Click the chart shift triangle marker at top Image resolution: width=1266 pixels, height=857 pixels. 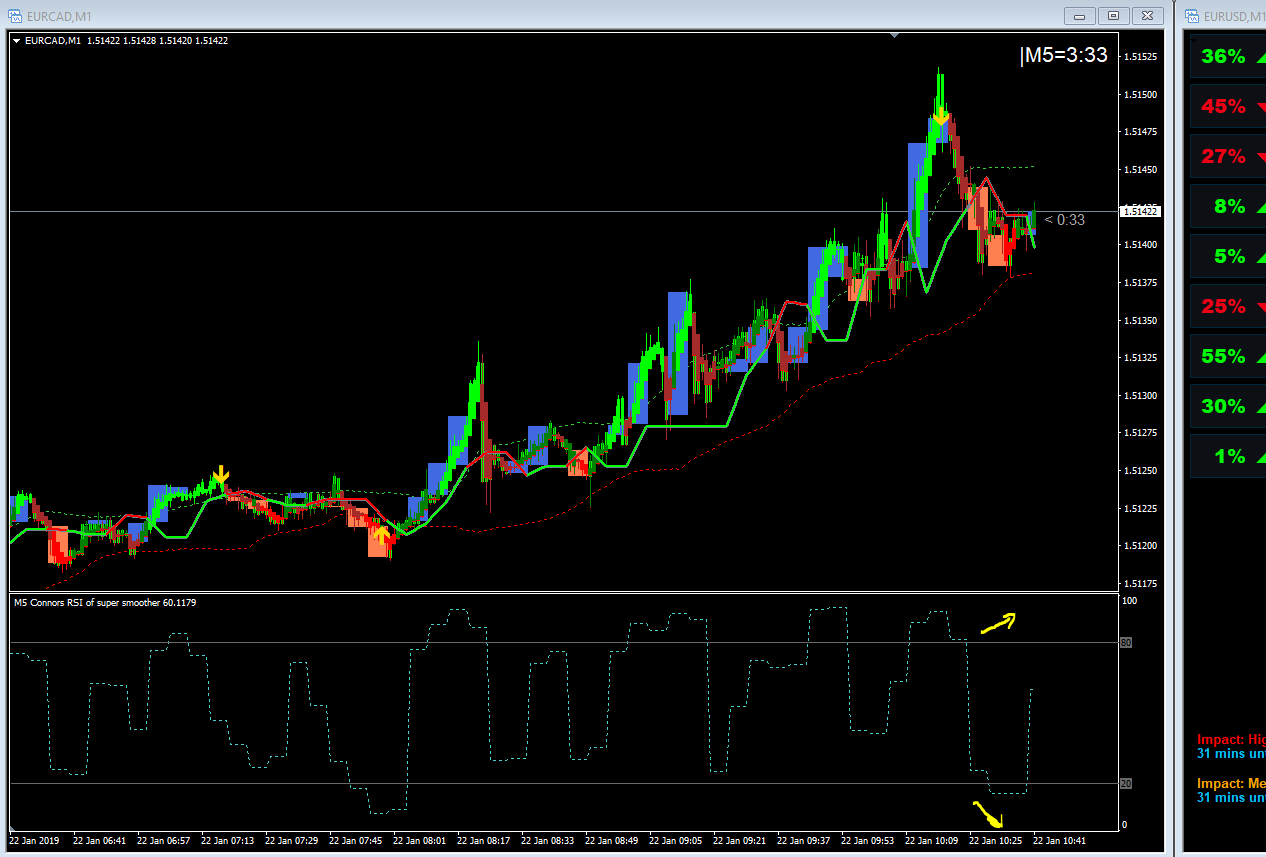[x=895, y=35]
